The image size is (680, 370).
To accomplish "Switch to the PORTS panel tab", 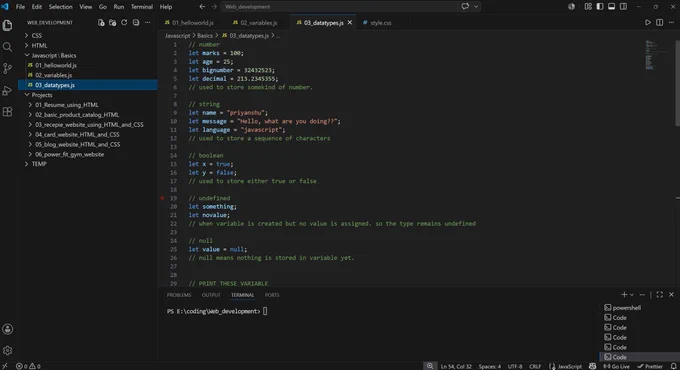I will [x=272, y=295].
